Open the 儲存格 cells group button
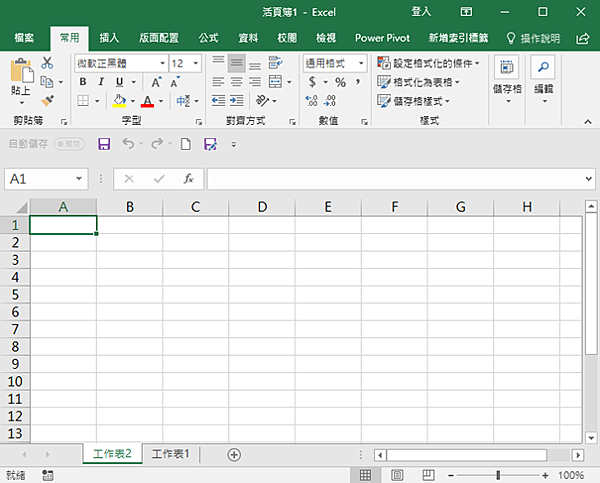Image resolution: width=600 pixels, height=483 pixels. 507,80
